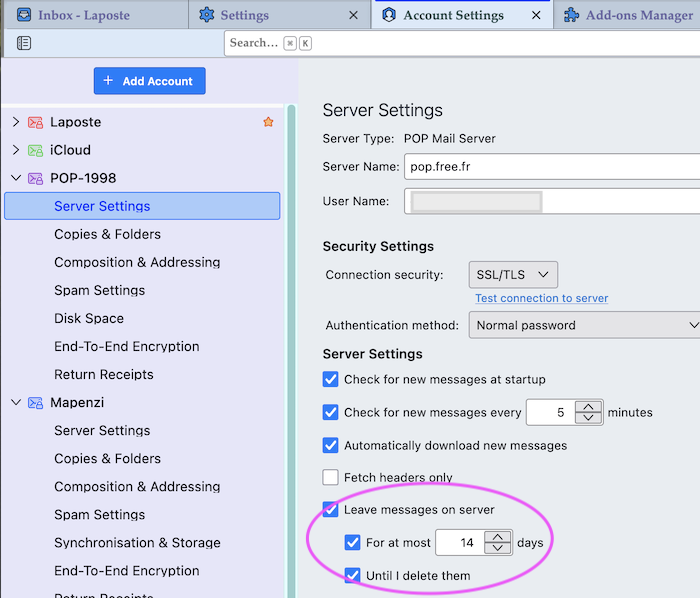Click the Add-ons puzzle piece icon

coord(571,15)
